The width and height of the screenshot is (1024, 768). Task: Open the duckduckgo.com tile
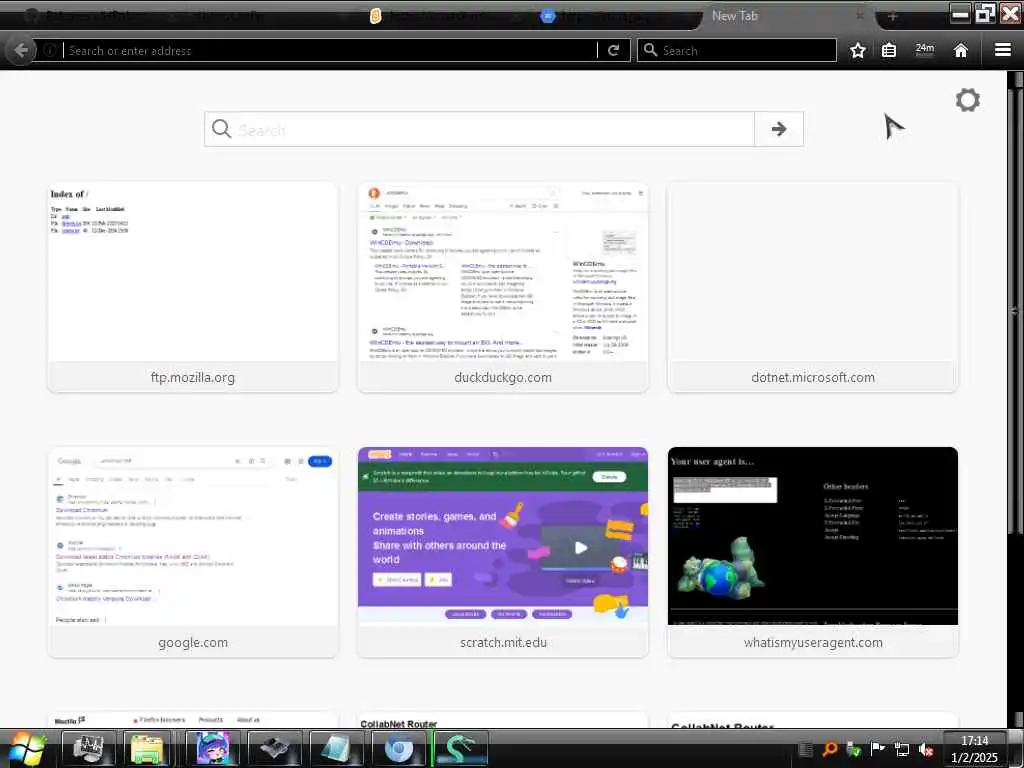click(503, 287)
